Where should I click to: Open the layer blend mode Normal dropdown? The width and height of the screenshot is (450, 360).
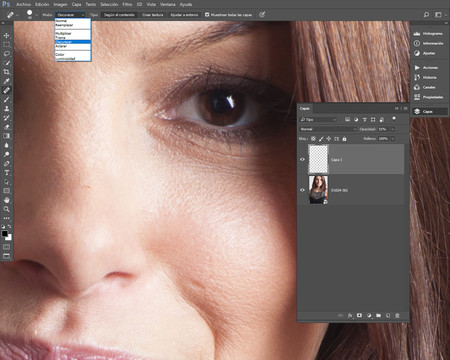pos(328,129)
